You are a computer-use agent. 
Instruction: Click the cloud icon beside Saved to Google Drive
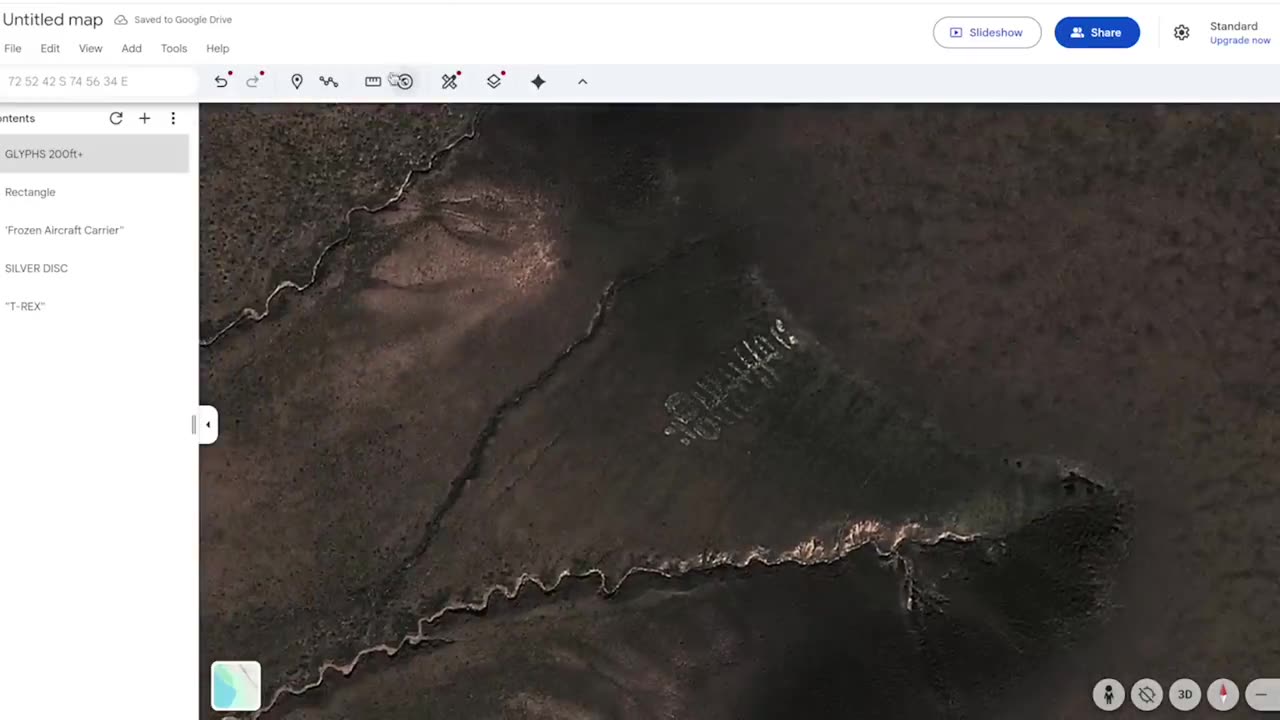(121, 20)
